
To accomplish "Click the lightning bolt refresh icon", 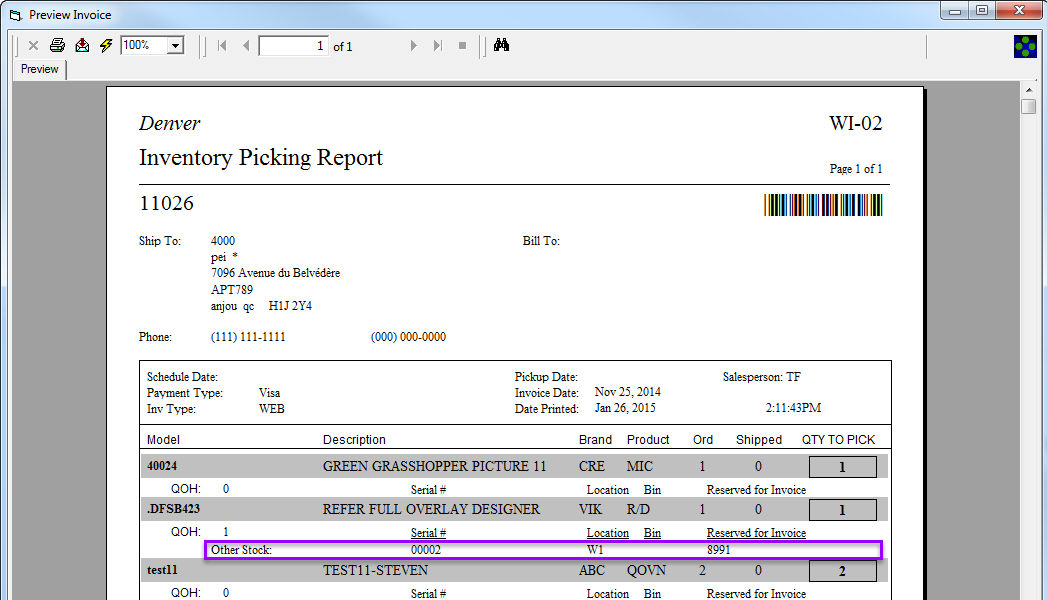I will 106,45.
